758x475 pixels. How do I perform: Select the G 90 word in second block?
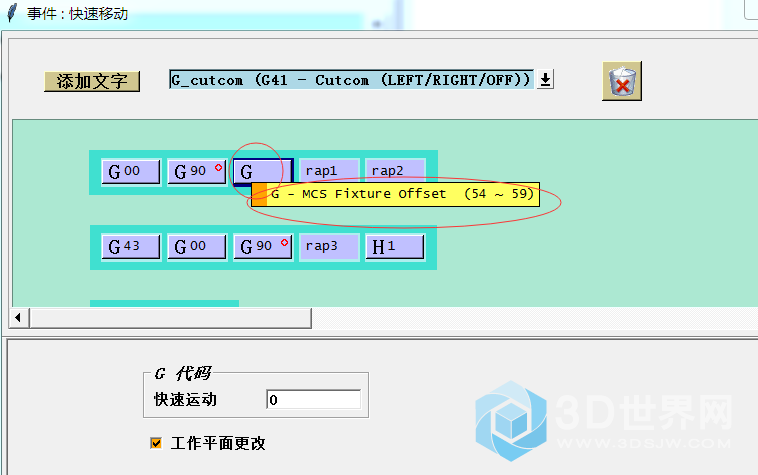262,247
